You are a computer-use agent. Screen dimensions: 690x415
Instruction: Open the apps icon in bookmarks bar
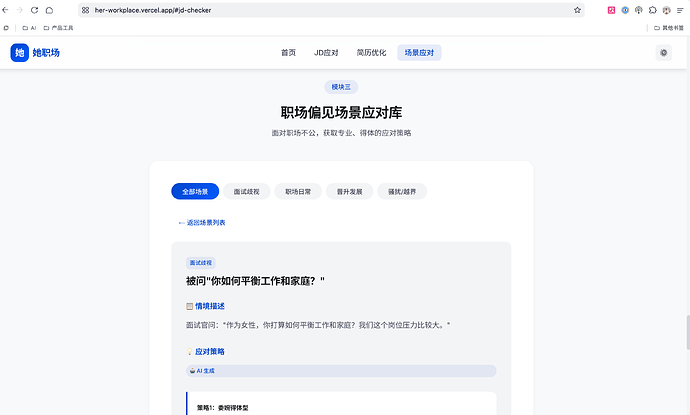tap(6, 28)
